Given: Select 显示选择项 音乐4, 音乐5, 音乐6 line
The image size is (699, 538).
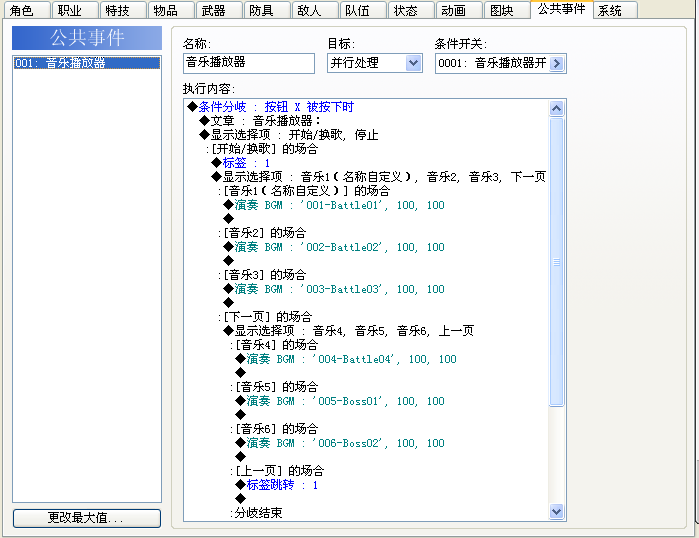Looking at the screenshot, I should (349, 331).
